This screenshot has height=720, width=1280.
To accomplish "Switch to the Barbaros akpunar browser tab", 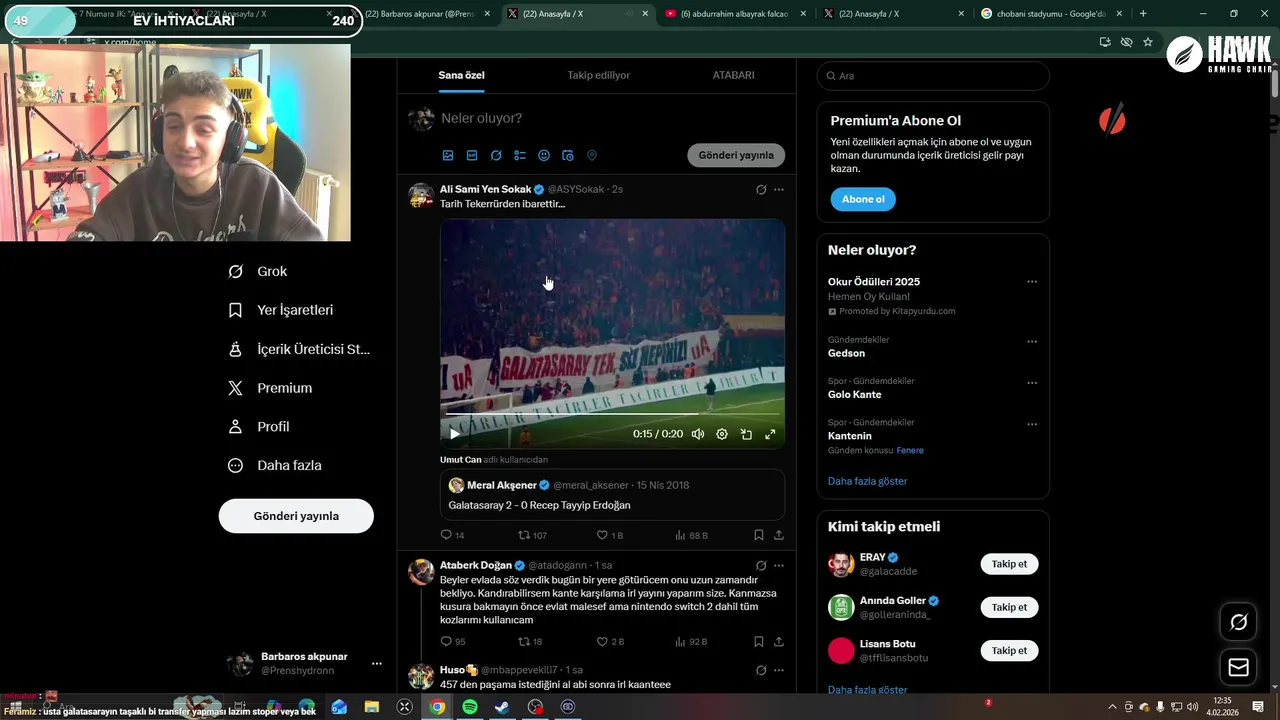I will pos(418,14).
